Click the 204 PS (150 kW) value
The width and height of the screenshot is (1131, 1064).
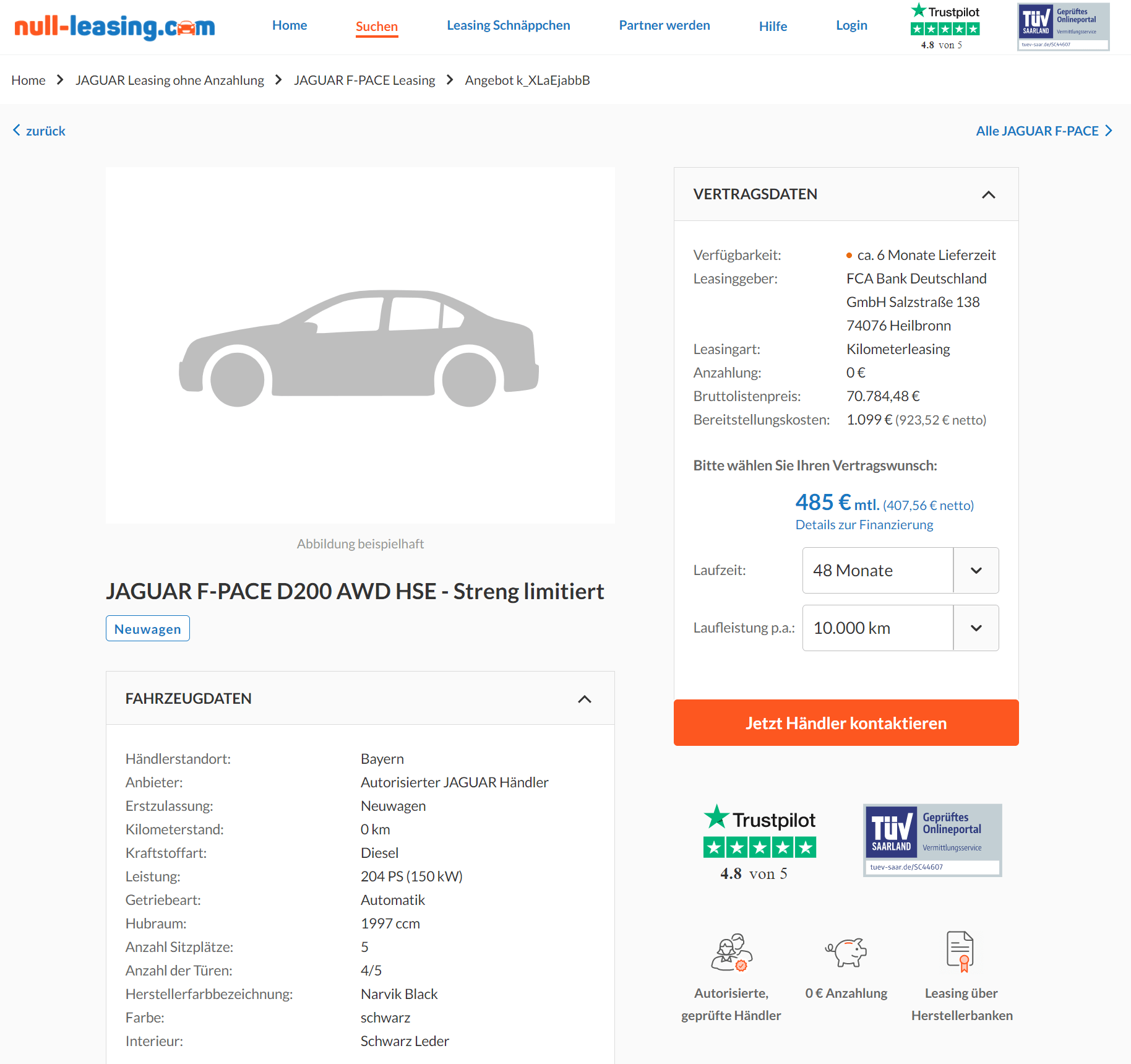[411, 876]
